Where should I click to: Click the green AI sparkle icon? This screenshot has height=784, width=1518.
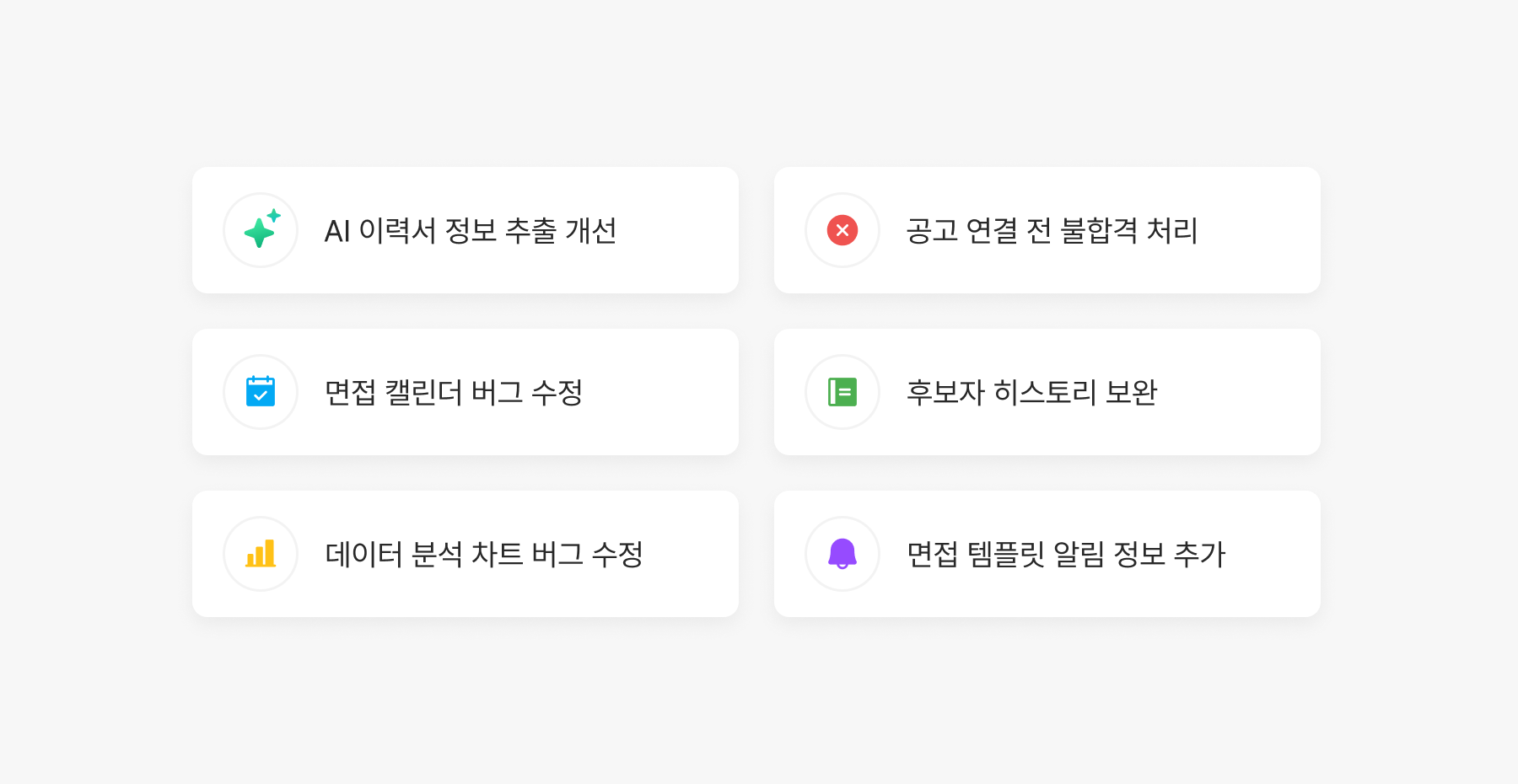pyautogui.click(x=260, y=231)
